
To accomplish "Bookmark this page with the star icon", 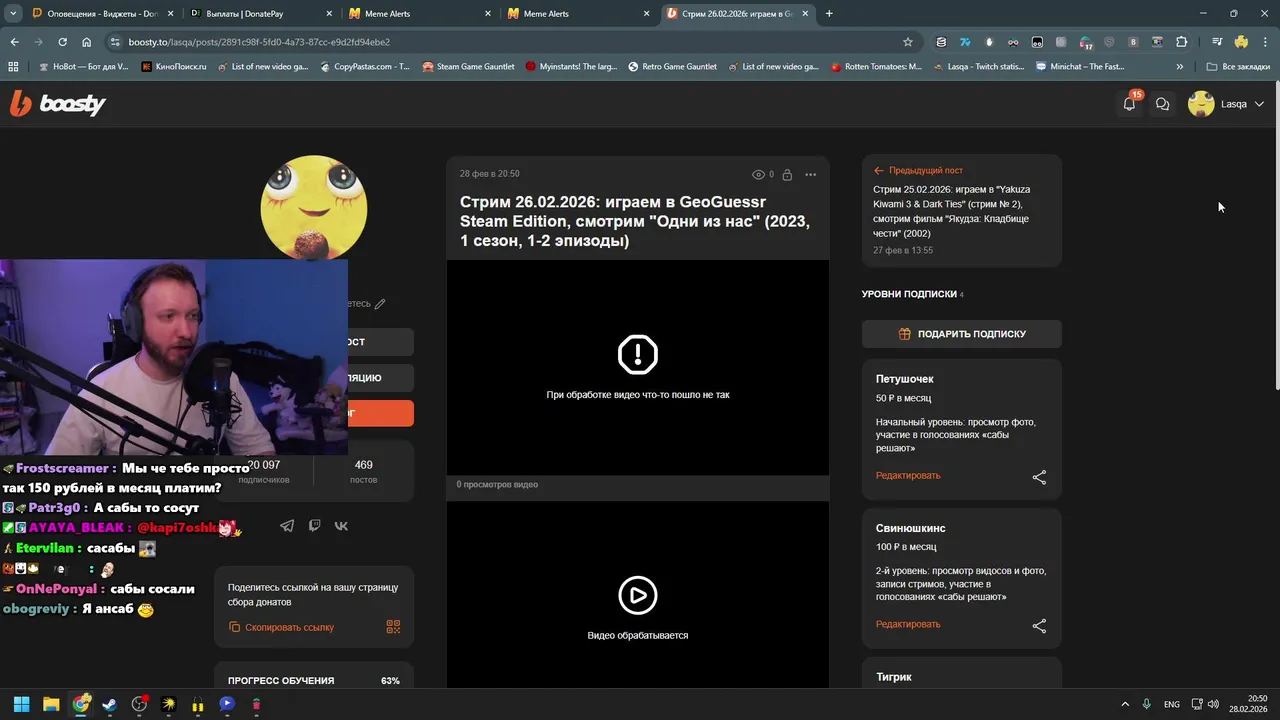I will (908, 42).
